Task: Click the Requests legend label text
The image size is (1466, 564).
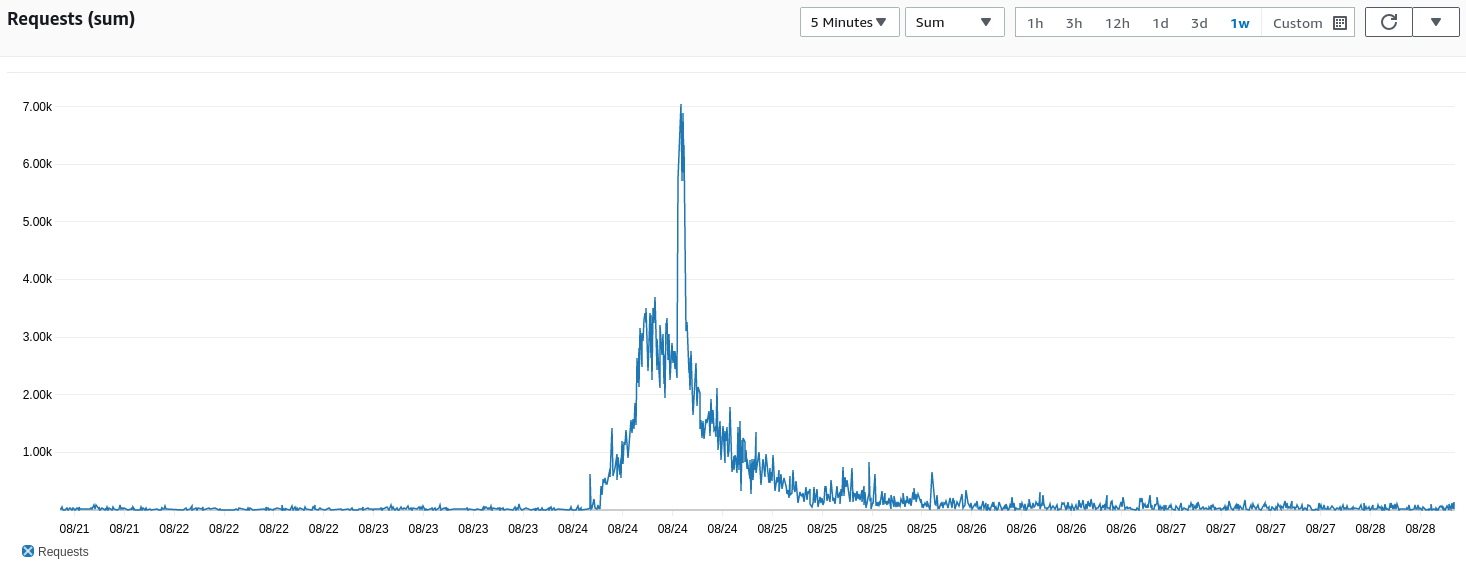Action: point(63,552)
